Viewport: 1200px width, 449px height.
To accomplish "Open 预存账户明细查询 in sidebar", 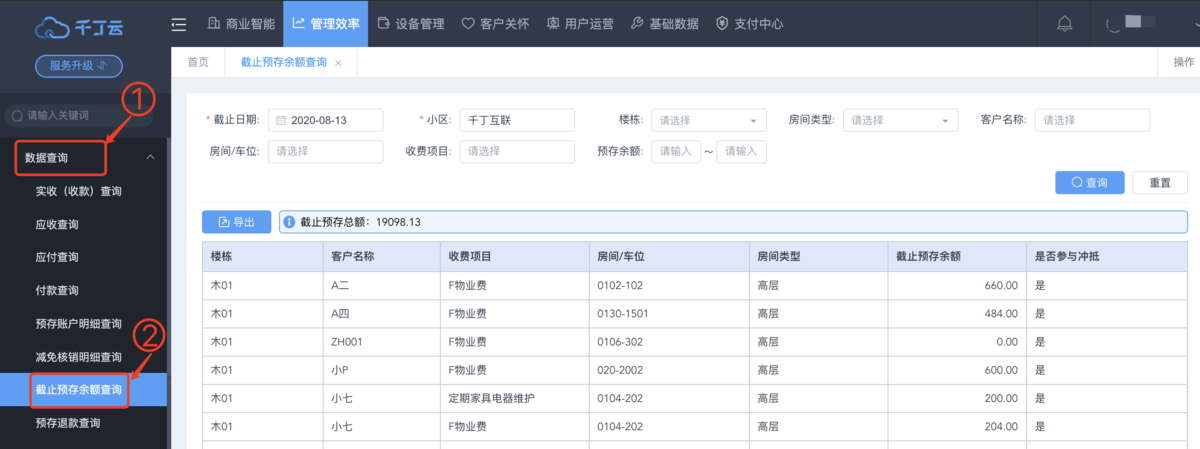I will point(78,324).
